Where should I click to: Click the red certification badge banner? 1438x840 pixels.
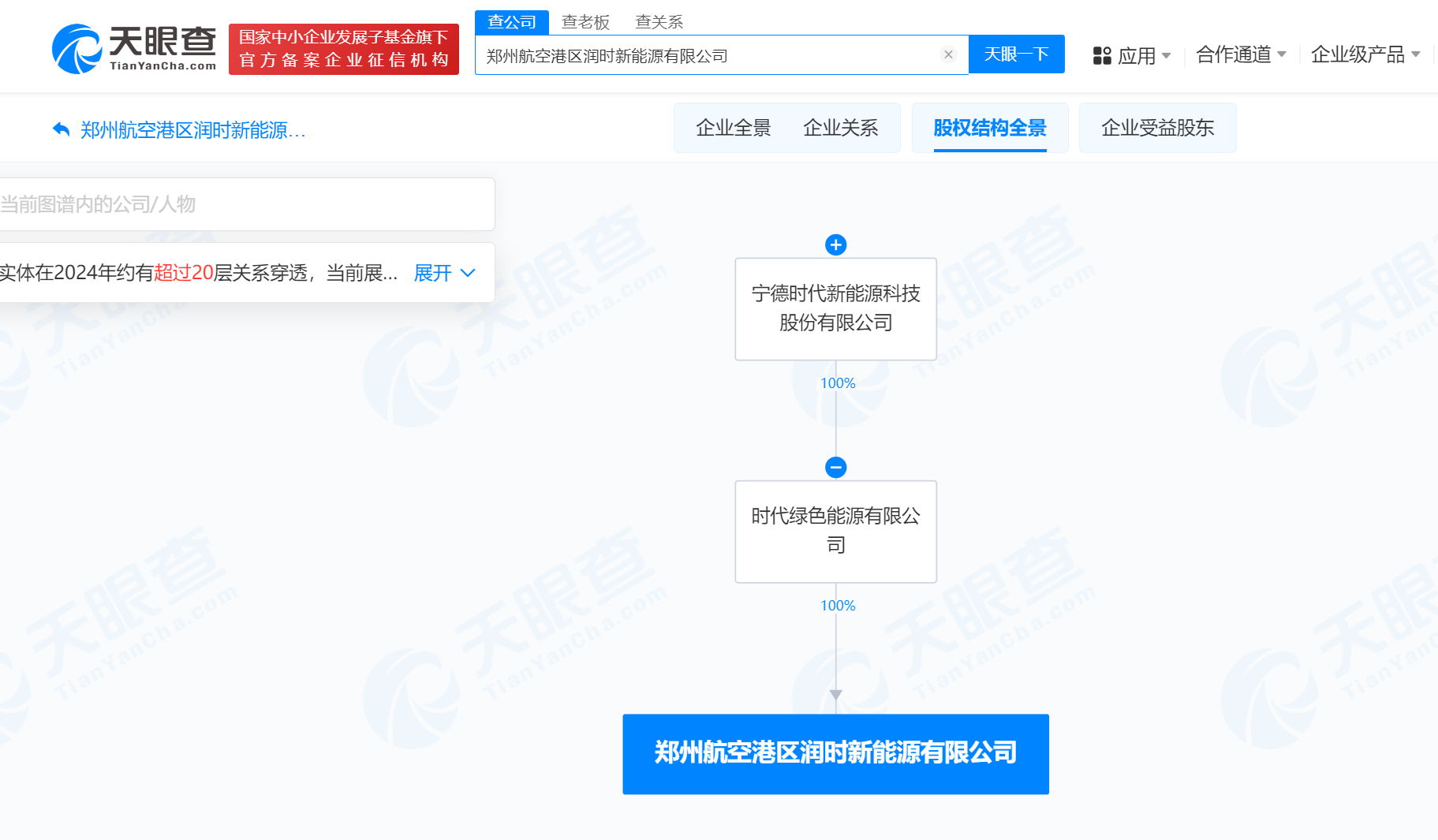344,50
